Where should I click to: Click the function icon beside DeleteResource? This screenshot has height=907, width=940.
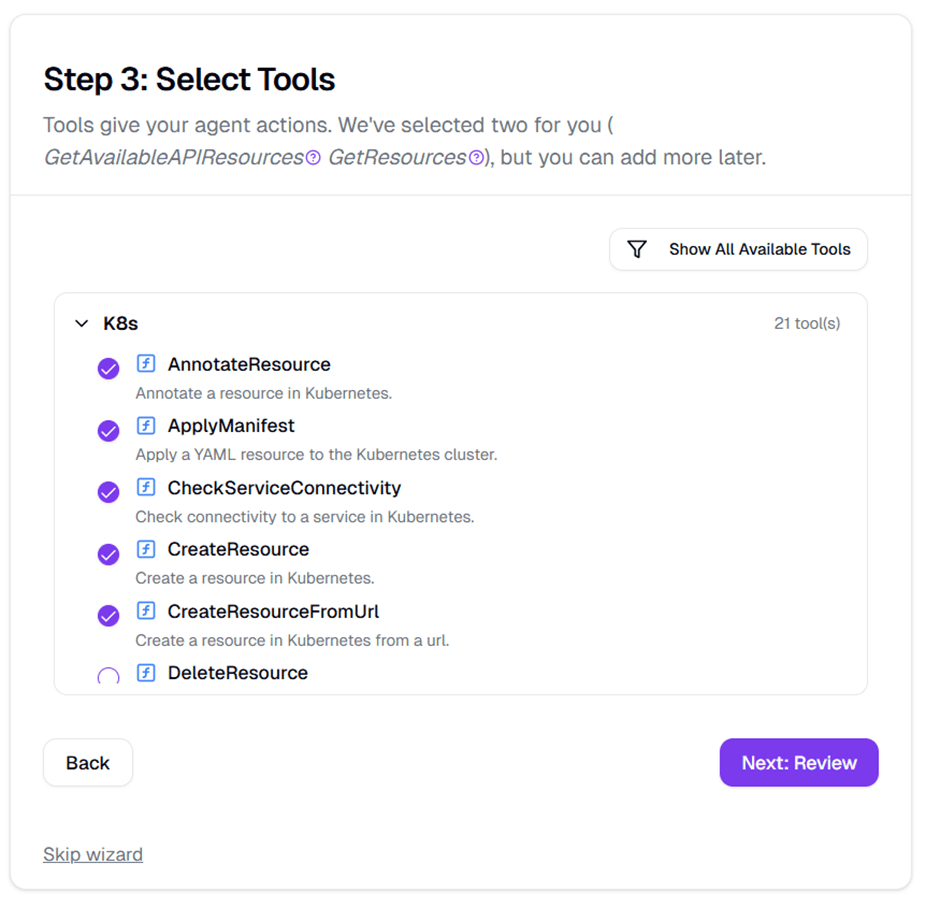[x=146, y=673]
